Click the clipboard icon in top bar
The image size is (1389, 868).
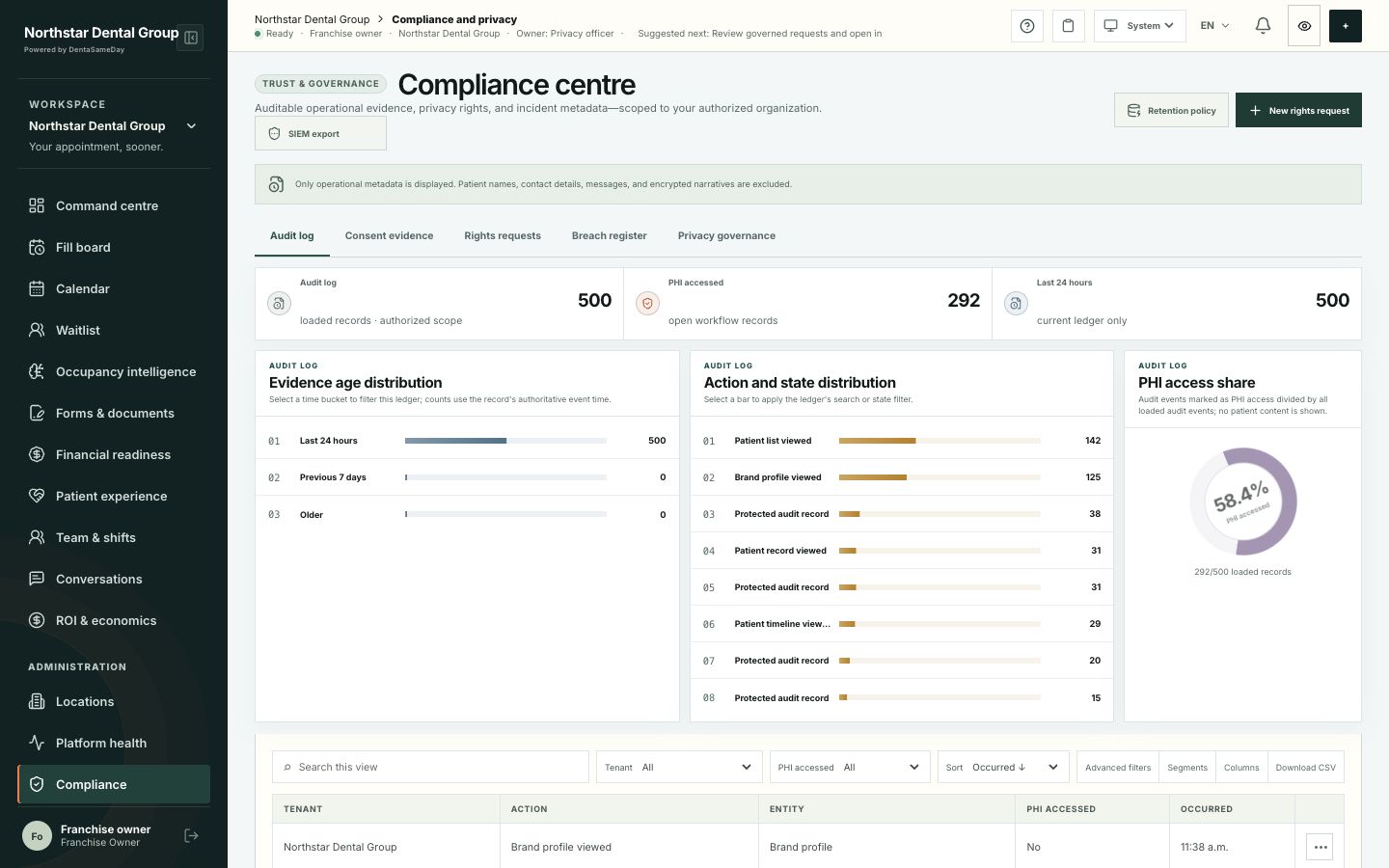(x=1068, y=26)
